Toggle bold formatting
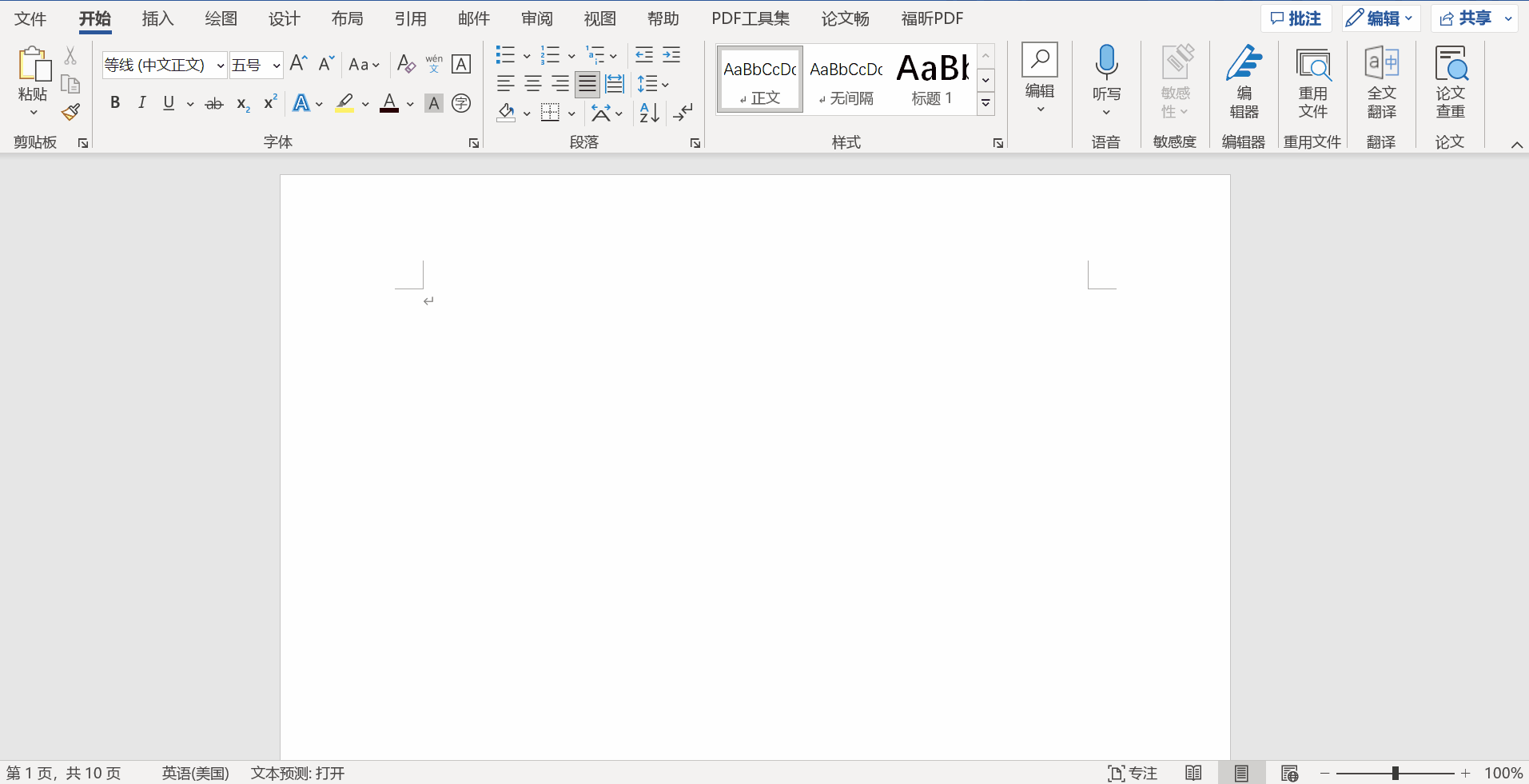This screenshot has height=784, width=1529. pyautogui.click(x=115, y=103)
